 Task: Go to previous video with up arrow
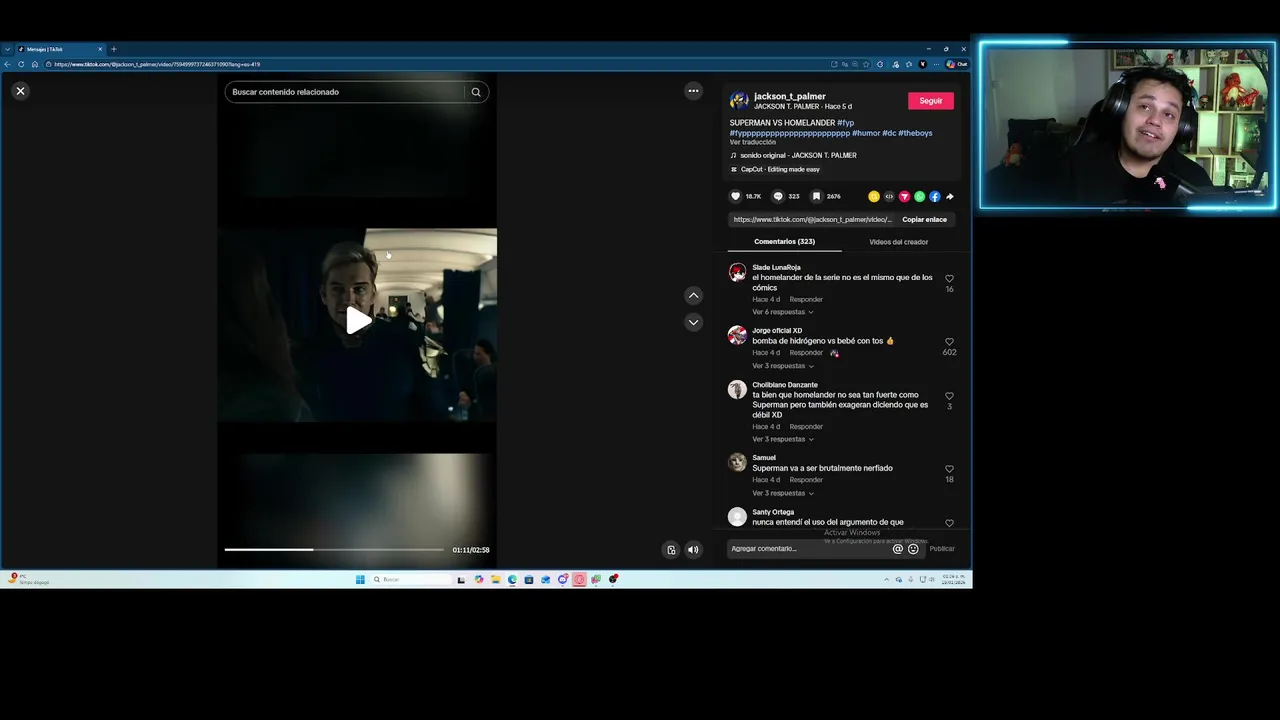[693, 295]
